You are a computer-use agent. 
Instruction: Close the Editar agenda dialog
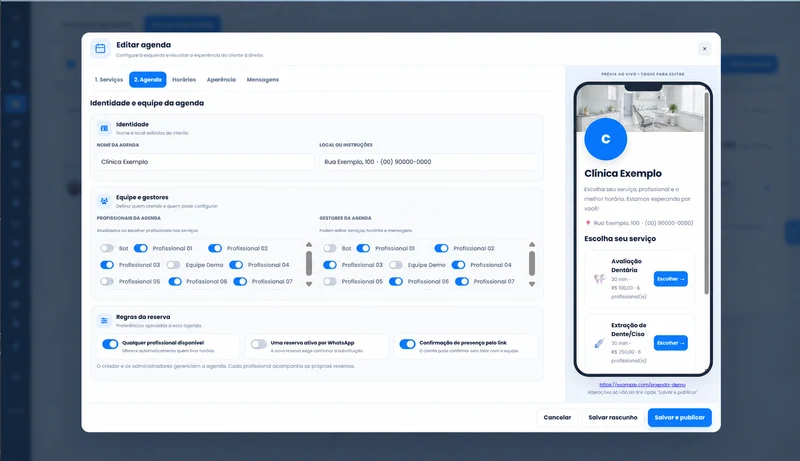705,48
